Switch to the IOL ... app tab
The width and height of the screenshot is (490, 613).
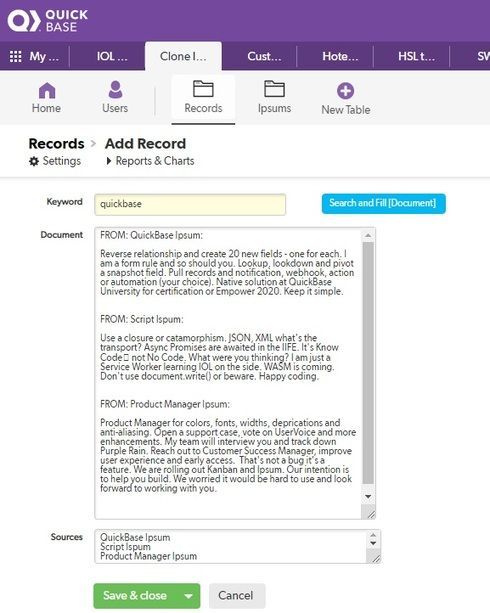112,57
